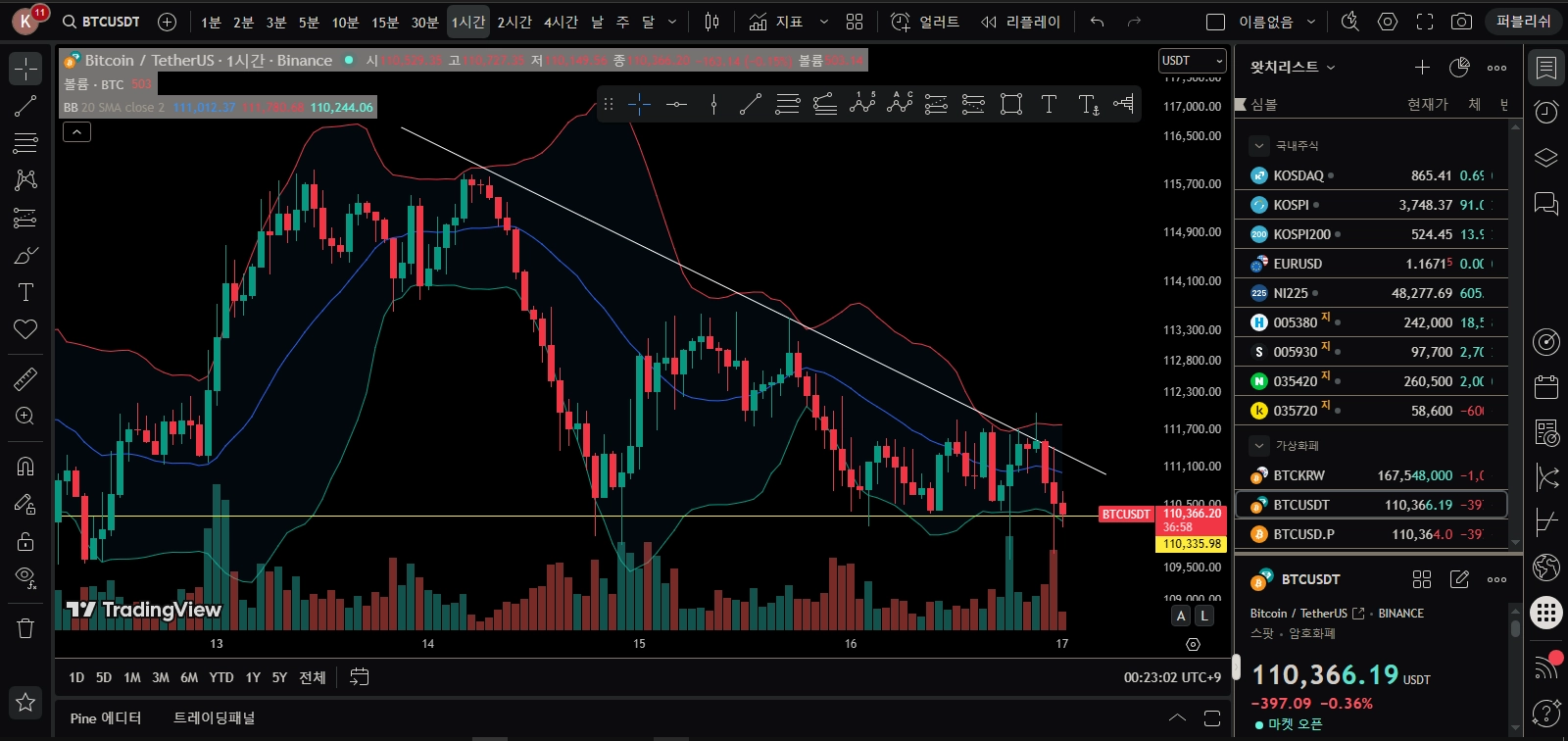The height and width of the screenshot is (741, 1568).
Task: Open the 지표 indicators dialog
Action: (776, 22)
